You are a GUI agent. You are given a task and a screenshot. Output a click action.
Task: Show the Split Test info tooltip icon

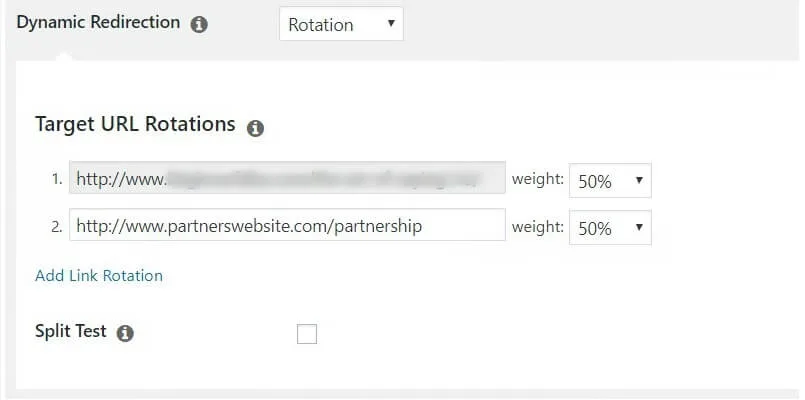click(125, 334)
